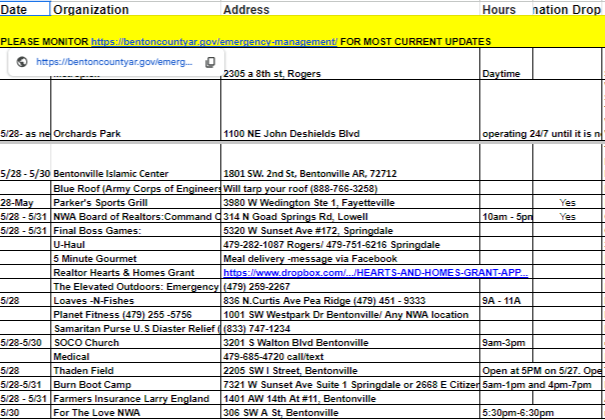Click 314 N Goad Springs Rd cell
This screenshot has width=605, height=420.
(350, 216)
